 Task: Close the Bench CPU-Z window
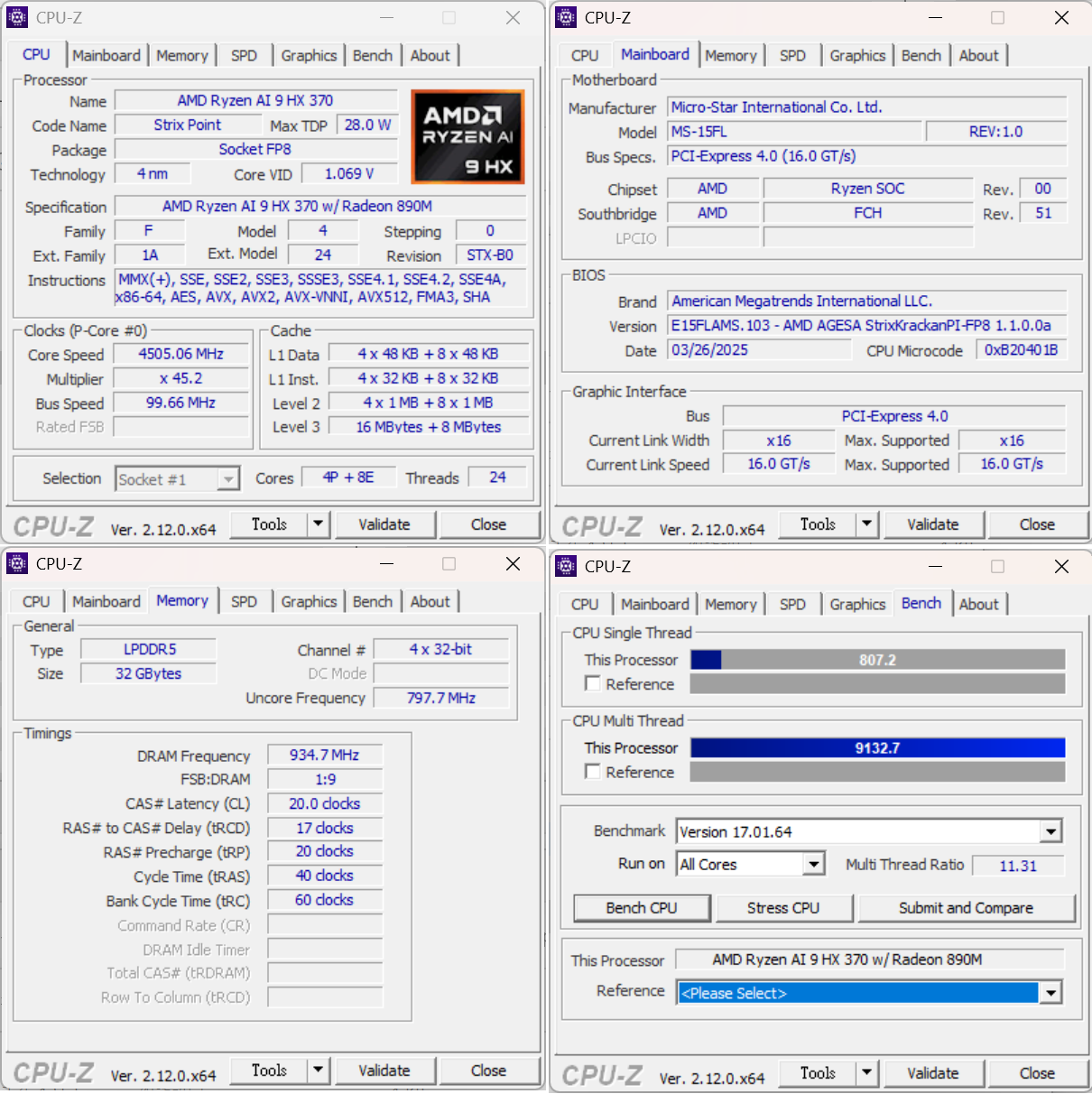pos(1061,566)
